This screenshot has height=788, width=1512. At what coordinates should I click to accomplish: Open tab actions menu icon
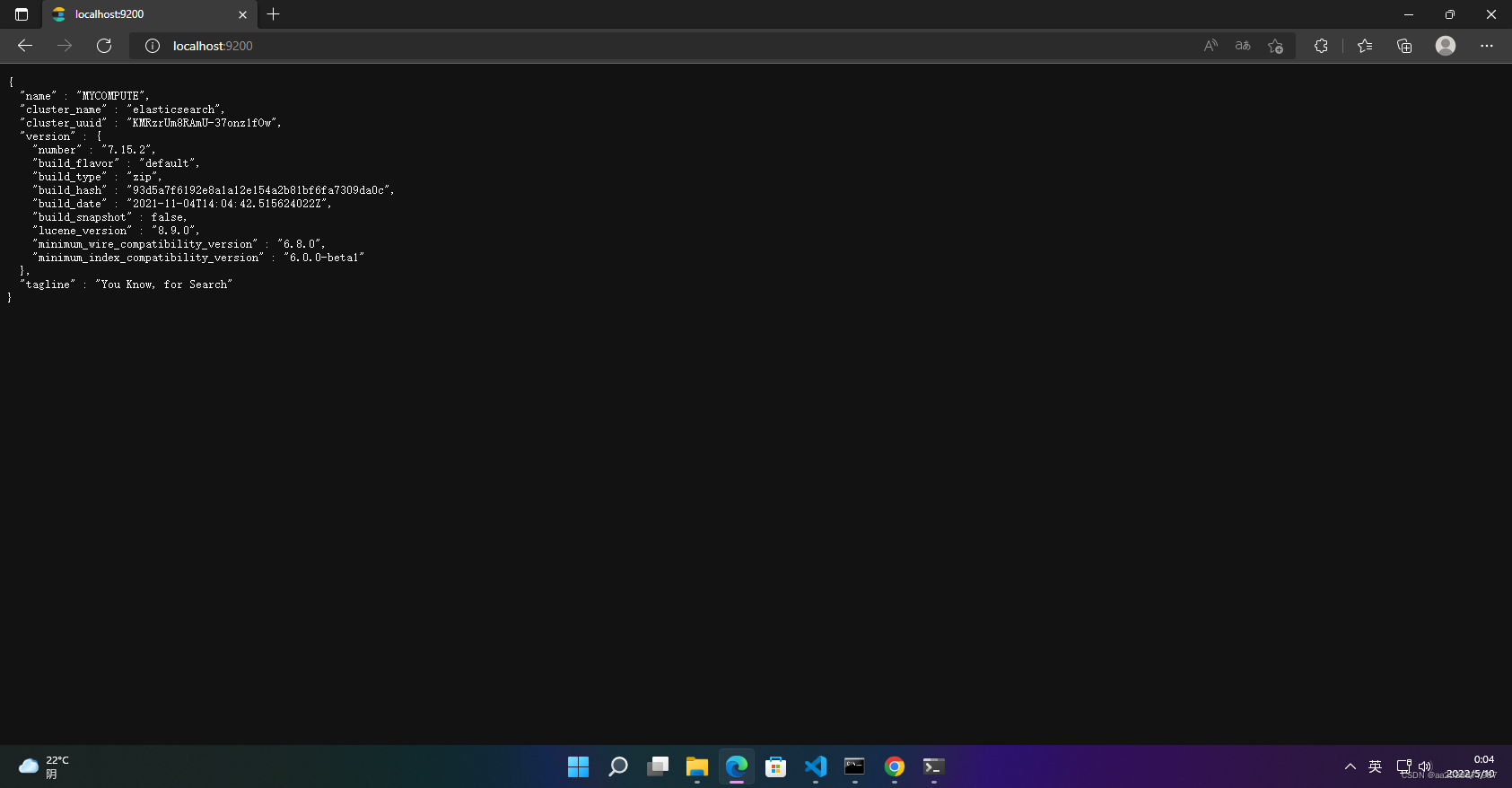coord(22,14)
